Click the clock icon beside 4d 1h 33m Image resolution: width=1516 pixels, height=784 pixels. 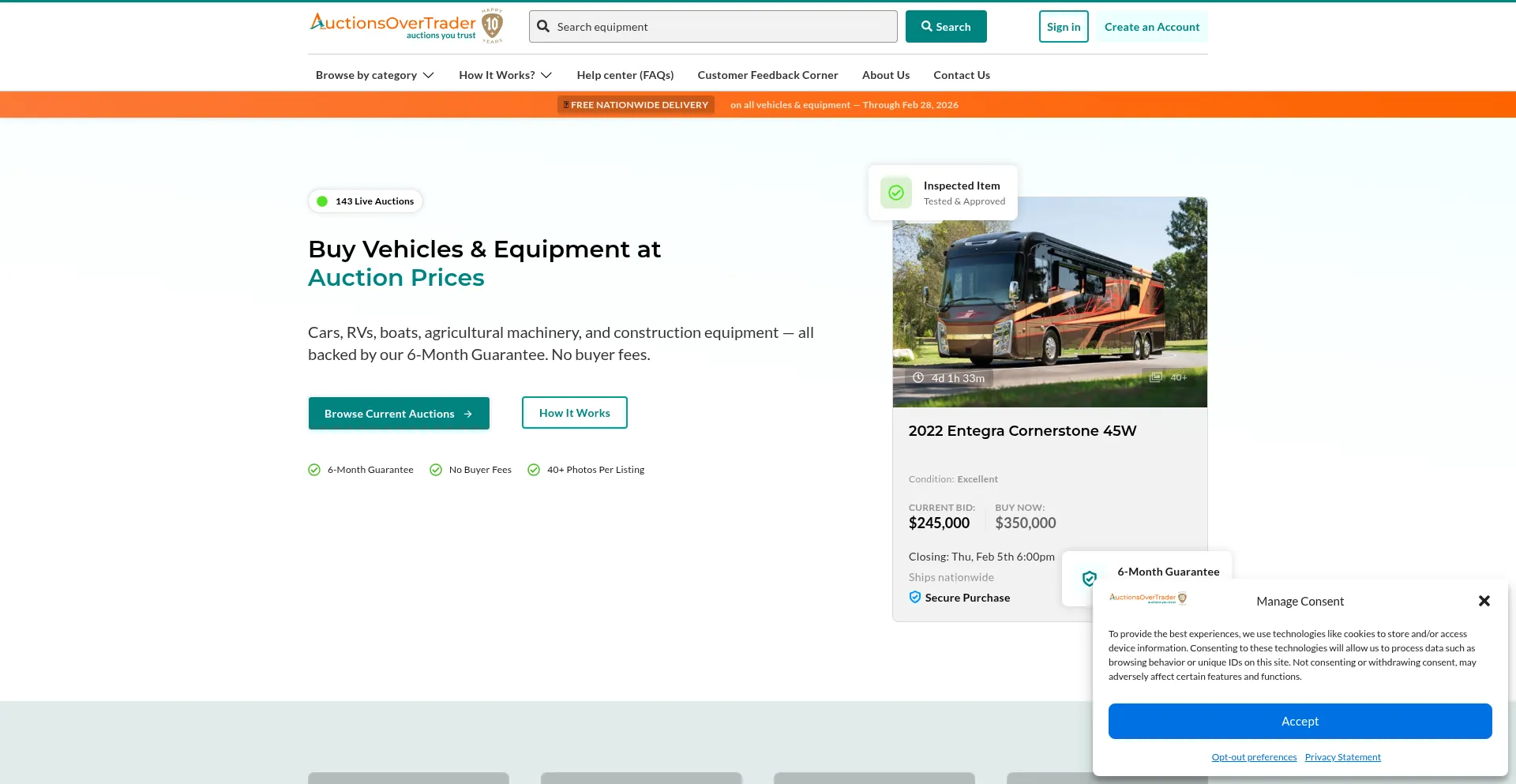pos(918,378)
